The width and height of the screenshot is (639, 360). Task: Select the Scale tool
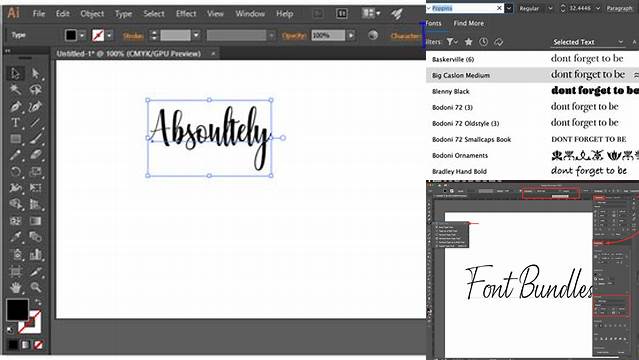[x=36, y=171]
